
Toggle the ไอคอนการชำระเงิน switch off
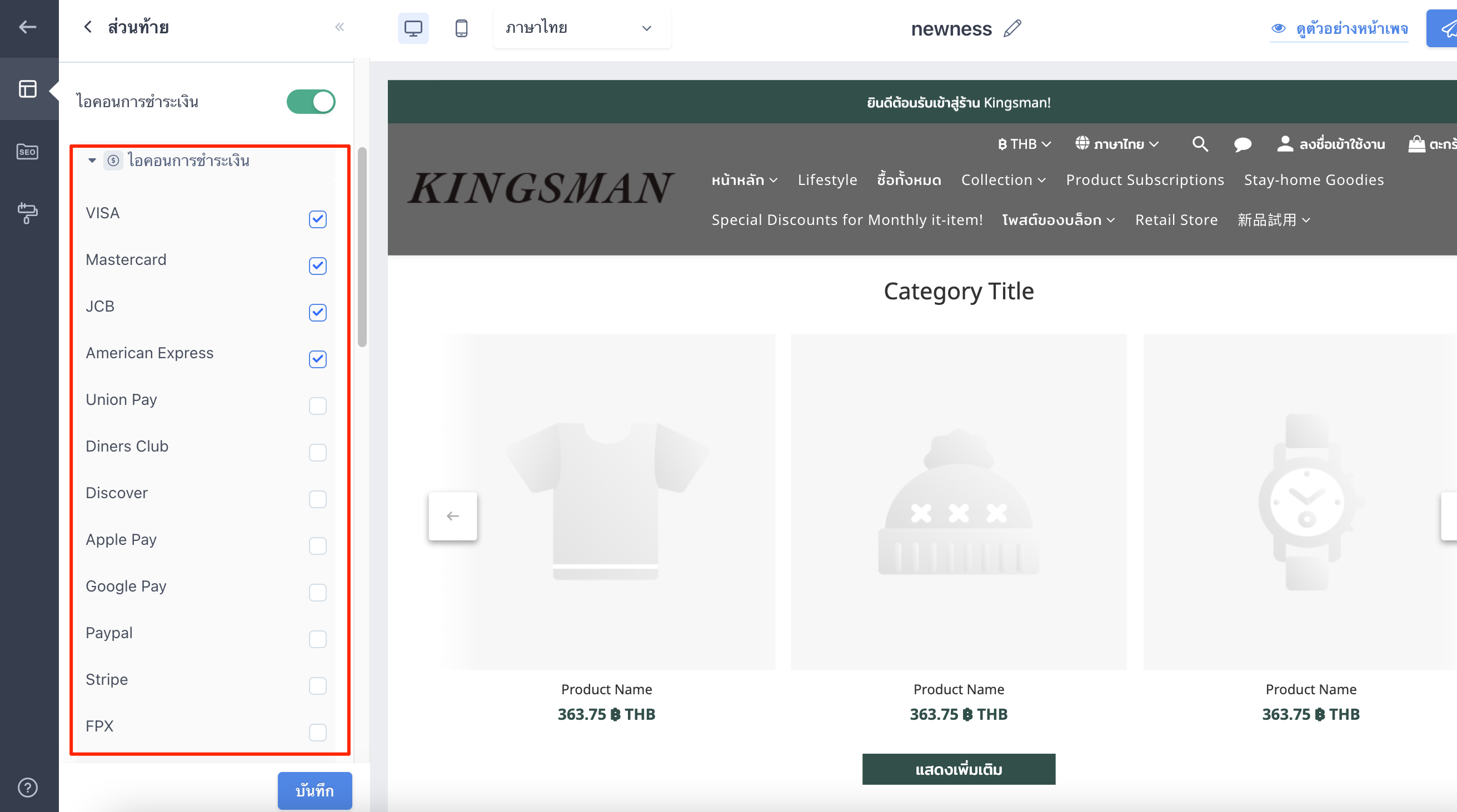pos(311,102)
